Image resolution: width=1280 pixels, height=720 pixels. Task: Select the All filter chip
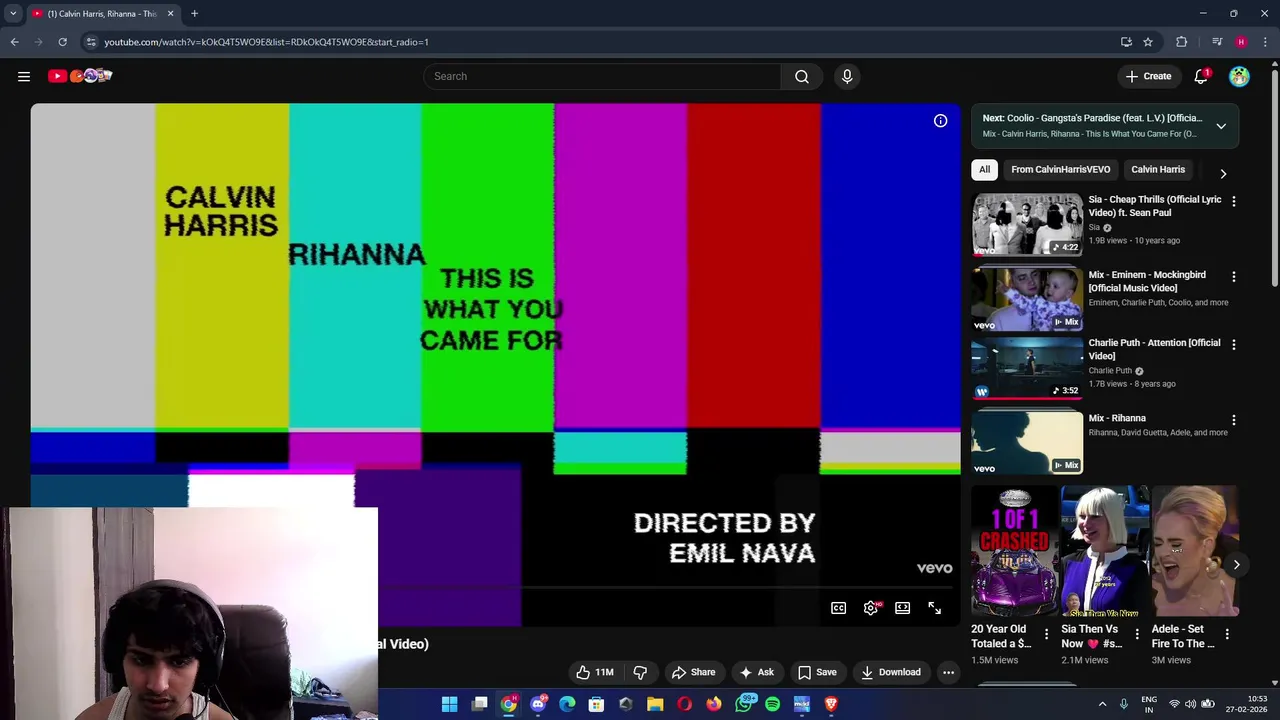[x=984, y=170]
